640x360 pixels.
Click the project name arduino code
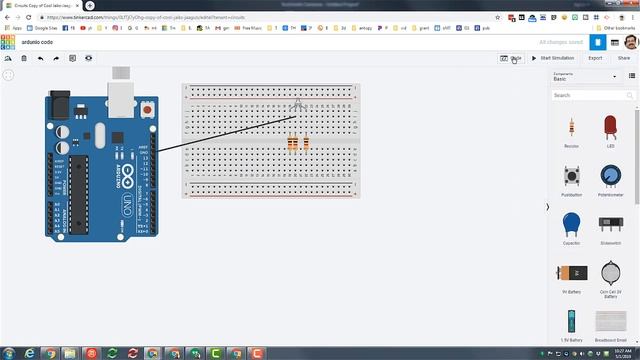pyautogui.click(x=37, y=42)
